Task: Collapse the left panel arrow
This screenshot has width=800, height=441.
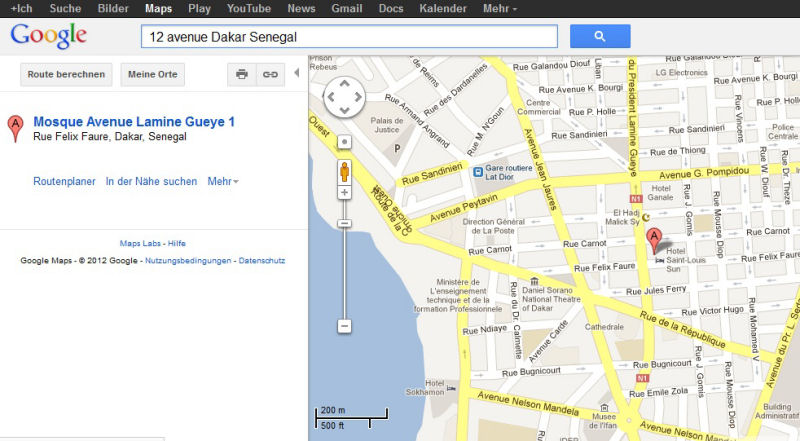Action: pos(296,73)
